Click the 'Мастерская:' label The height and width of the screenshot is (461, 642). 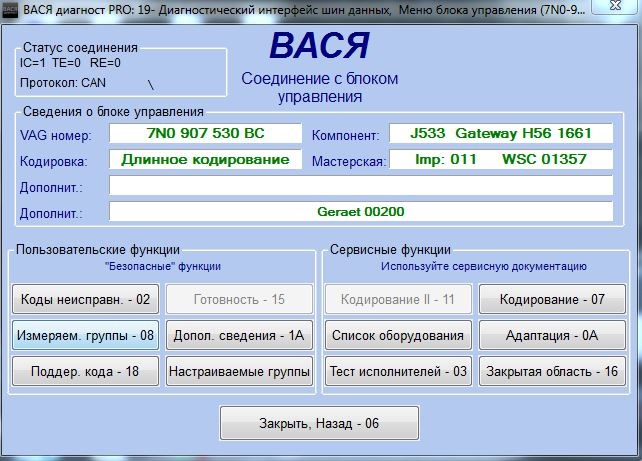point(349,161)
